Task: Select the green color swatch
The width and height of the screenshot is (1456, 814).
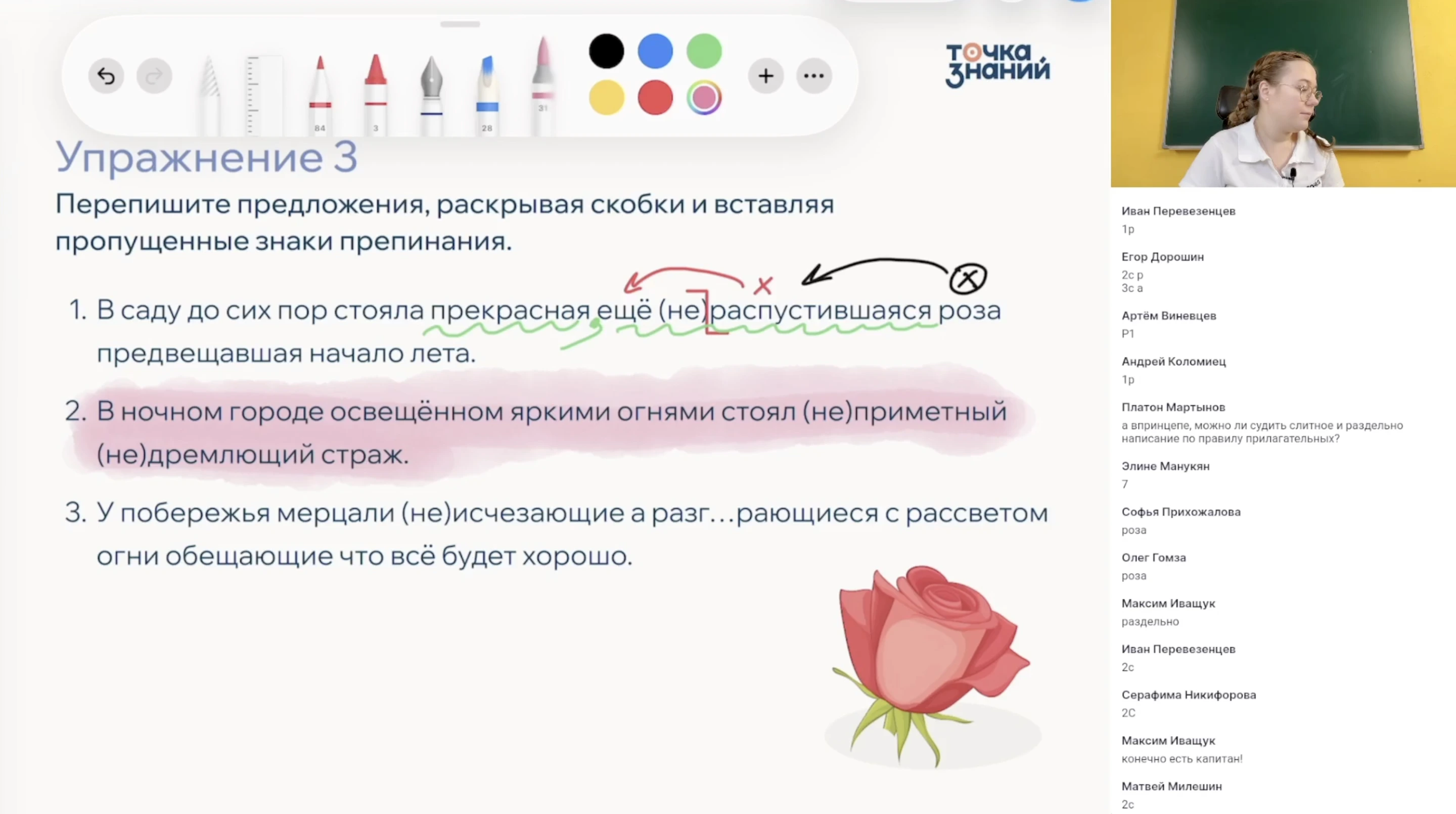Action: (x=704, y=51)
